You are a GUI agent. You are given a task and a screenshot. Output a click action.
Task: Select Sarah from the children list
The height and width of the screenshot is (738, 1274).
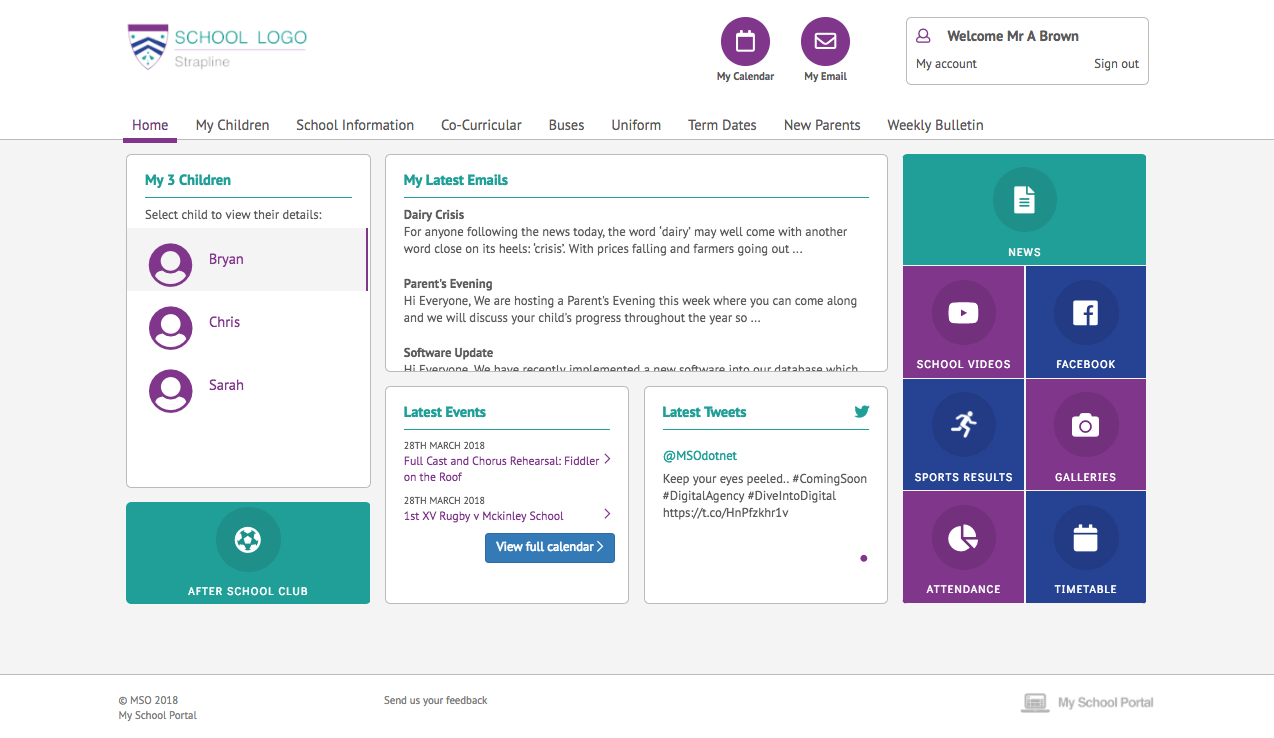(x=226, y=386)
